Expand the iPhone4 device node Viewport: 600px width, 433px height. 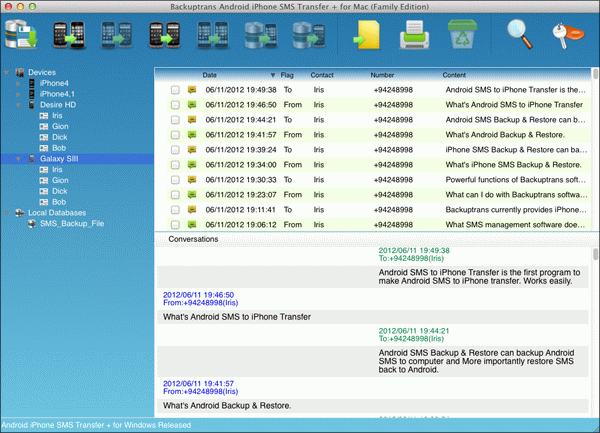(x=18, y=83)
